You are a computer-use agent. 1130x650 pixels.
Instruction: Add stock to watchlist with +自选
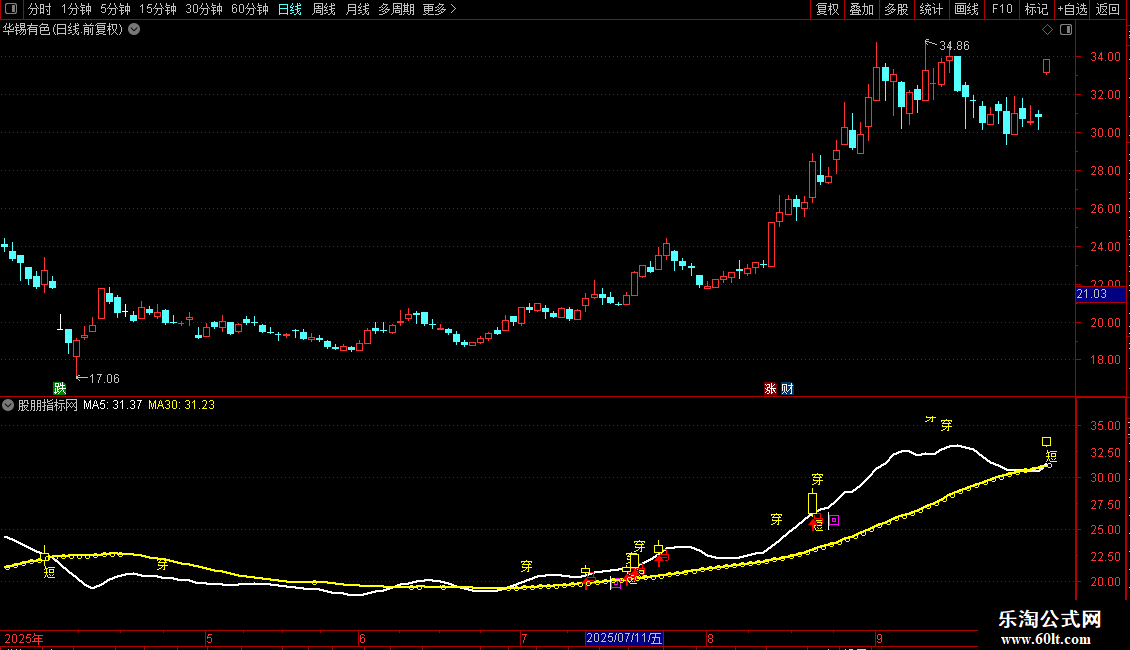1072,9
